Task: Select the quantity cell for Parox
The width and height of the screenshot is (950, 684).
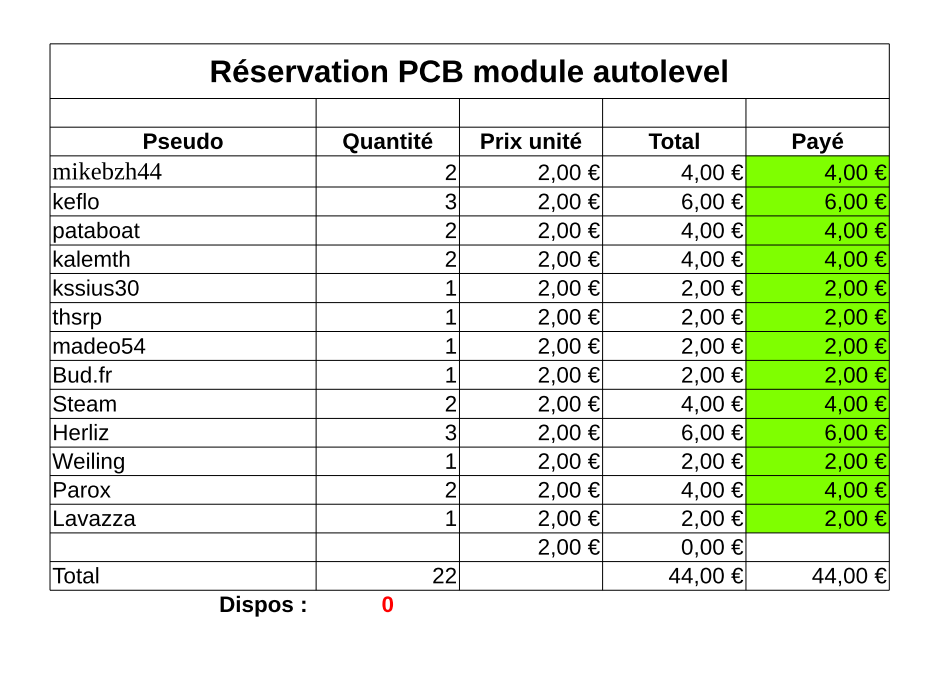Action: tap(387, 490)
